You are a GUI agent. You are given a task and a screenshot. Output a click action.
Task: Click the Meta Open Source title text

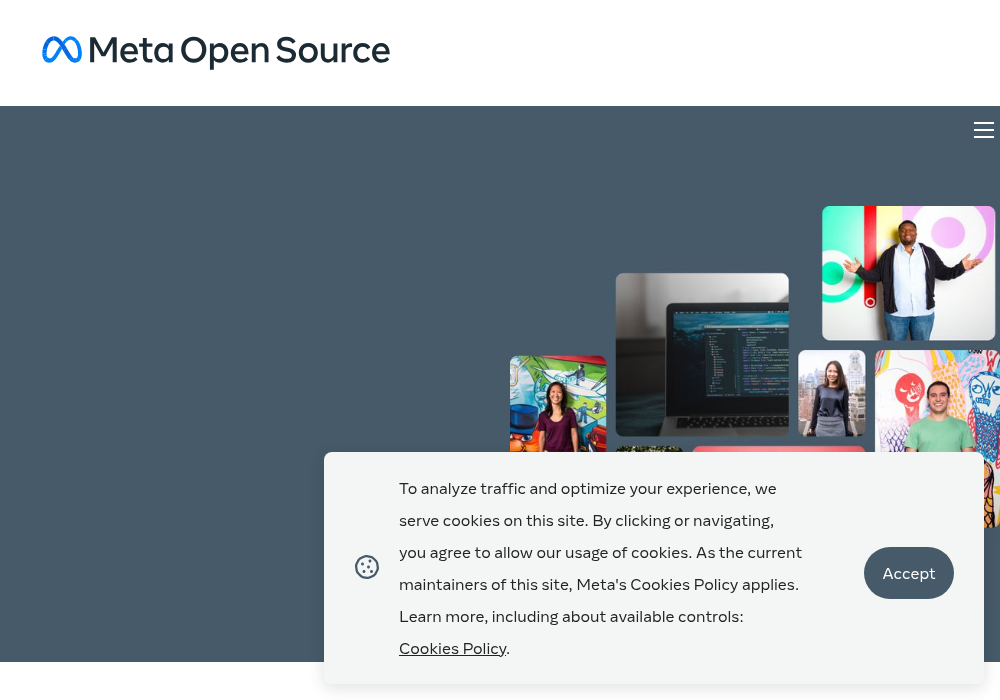click(239, 51)
